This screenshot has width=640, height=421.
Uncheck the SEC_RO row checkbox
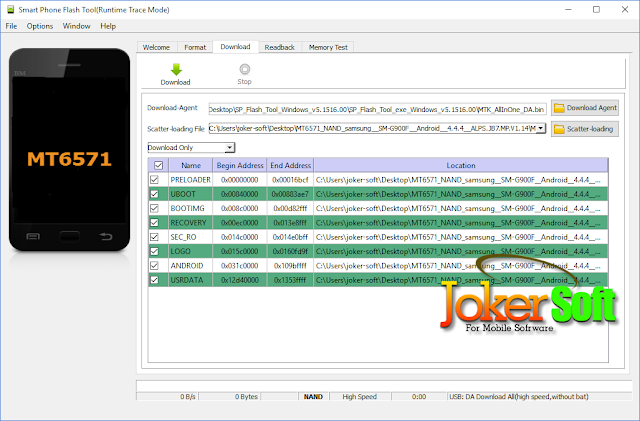tap(154, 237)
